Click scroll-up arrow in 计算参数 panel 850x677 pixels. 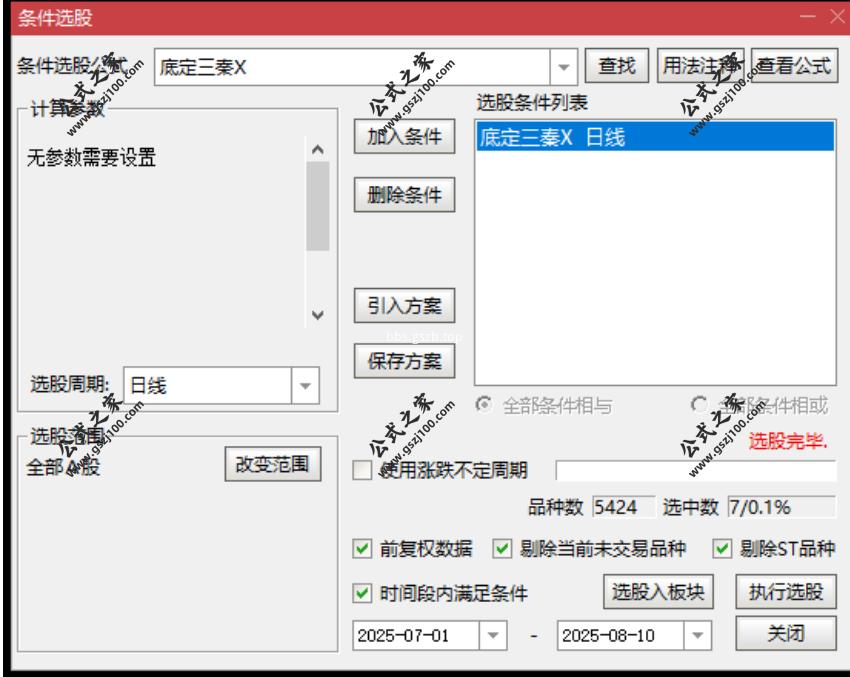(318, 150)
